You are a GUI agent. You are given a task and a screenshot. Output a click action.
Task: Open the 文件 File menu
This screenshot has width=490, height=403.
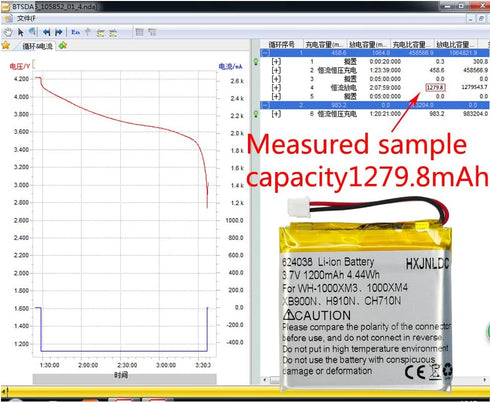click(x=26, y=18)
